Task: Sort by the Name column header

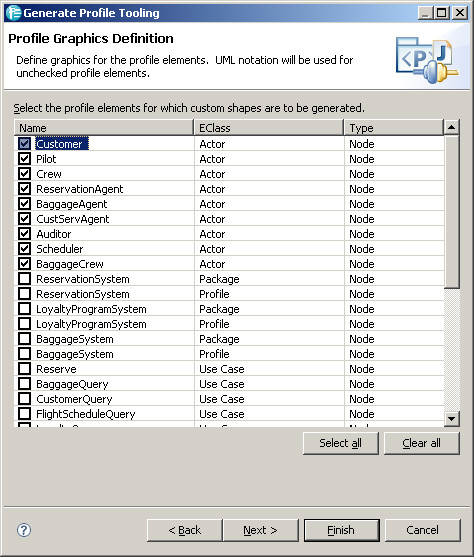Action: [104, 128]
